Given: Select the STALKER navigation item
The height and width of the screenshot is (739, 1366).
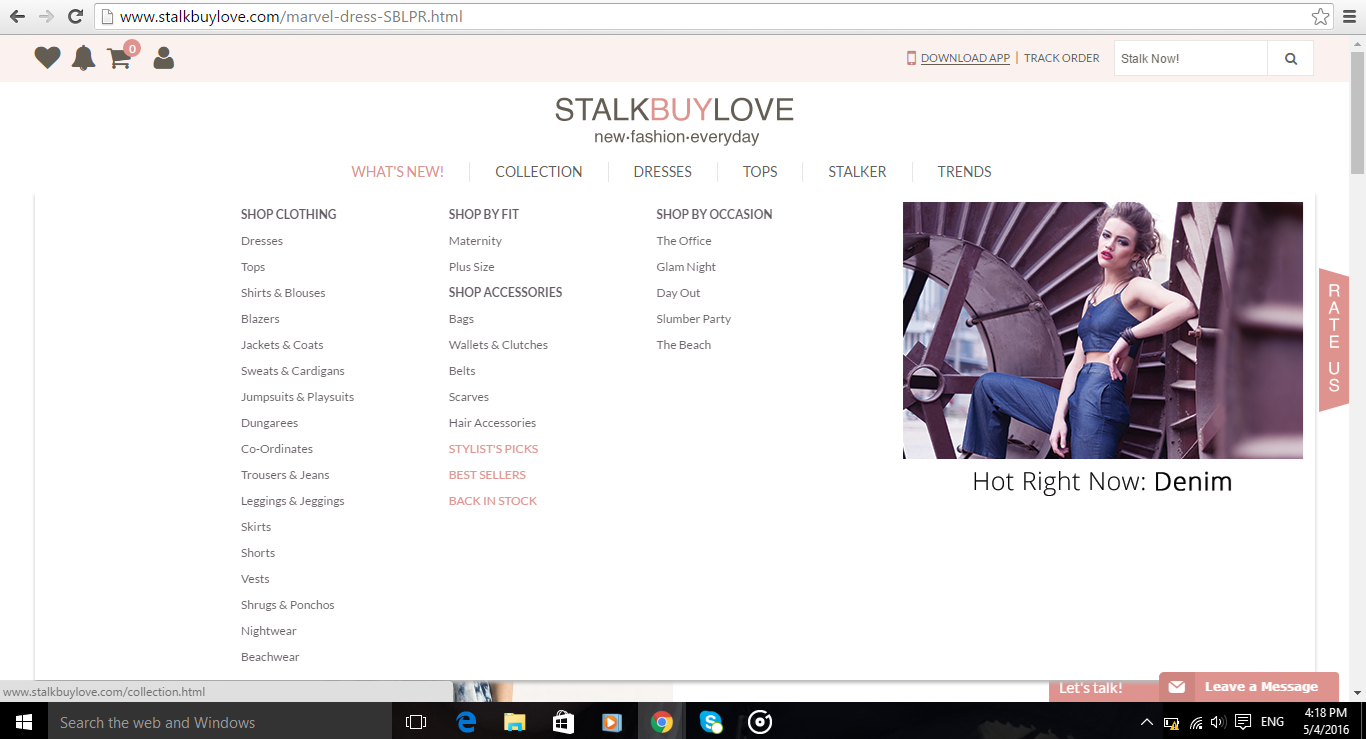Looking at the screenshot, I should [x=857, y=172].
